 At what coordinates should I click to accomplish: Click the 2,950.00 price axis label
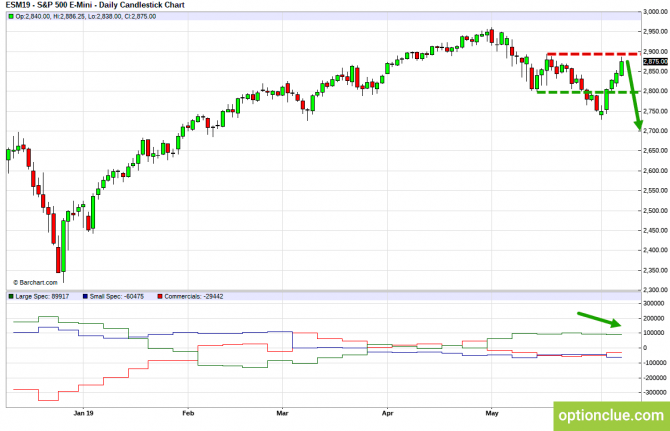point(655,31)
